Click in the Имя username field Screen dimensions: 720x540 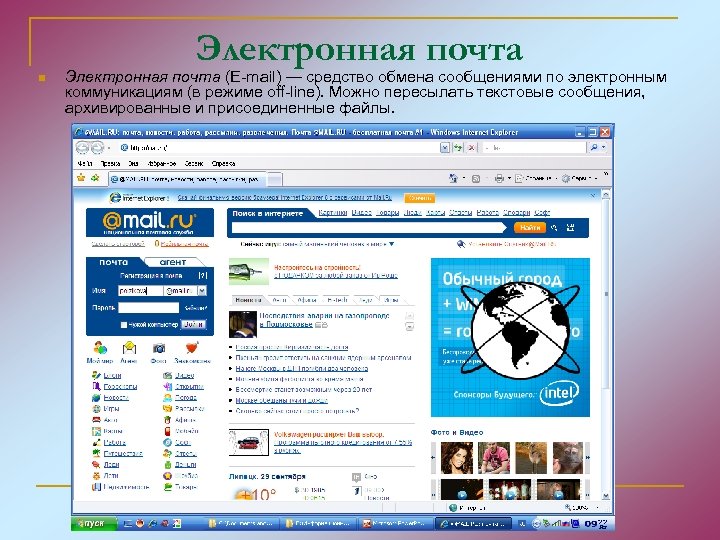coord(141,291)
